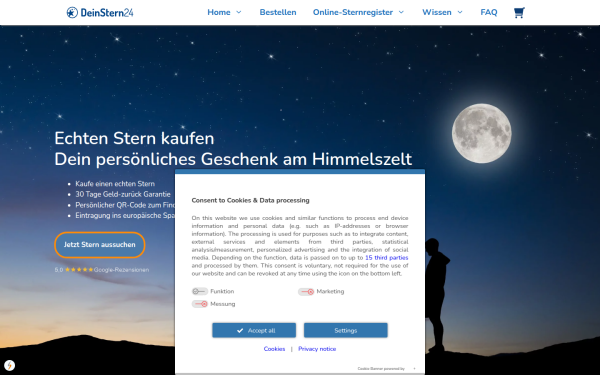Open the 15 third parties link

(x=386, y=258)
